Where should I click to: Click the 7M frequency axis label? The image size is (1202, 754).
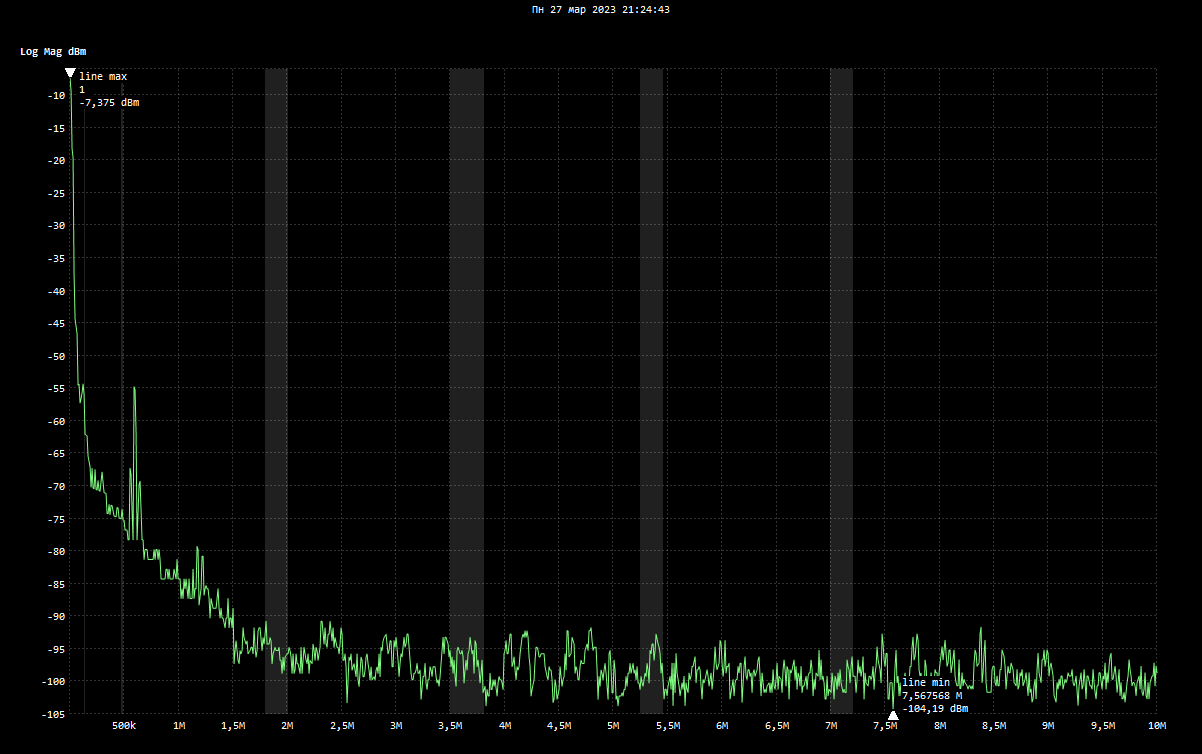pos(830,725)
